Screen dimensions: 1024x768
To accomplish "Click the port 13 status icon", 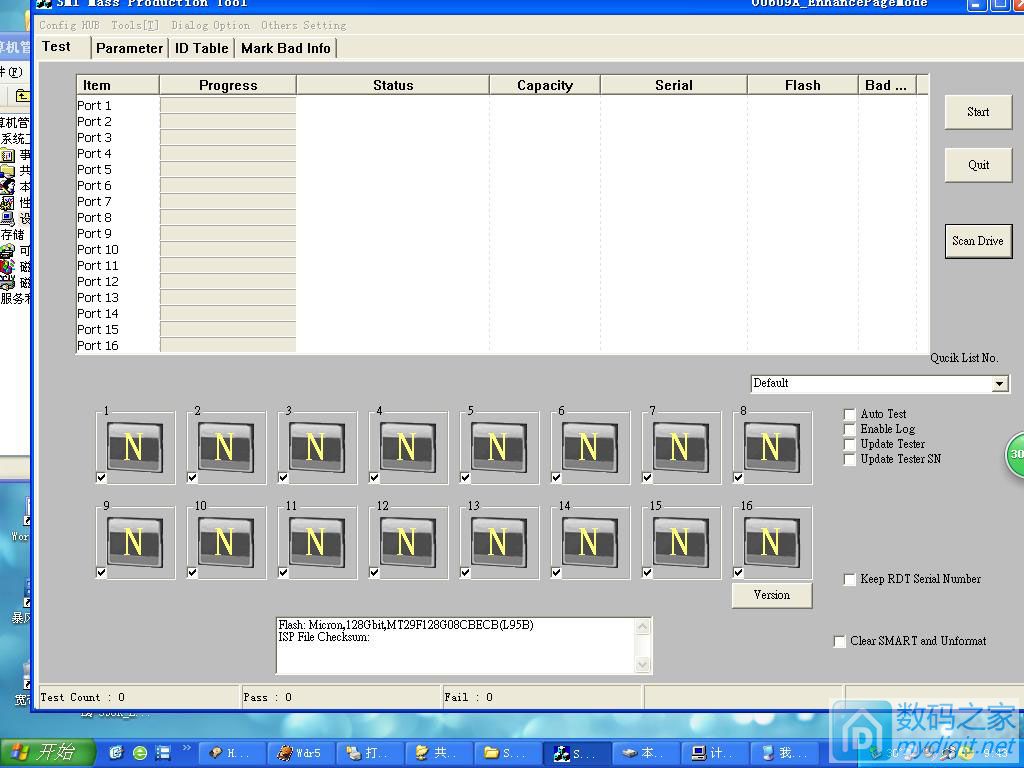I will tap(499, 542).
